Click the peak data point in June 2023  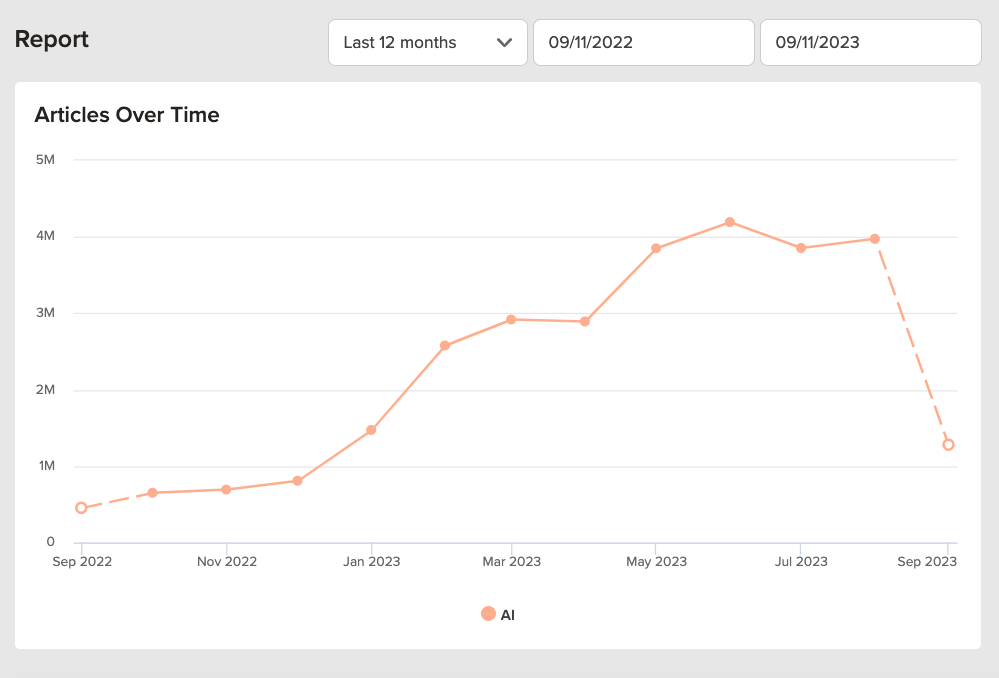pyautogui.click(x=730, y=222)
